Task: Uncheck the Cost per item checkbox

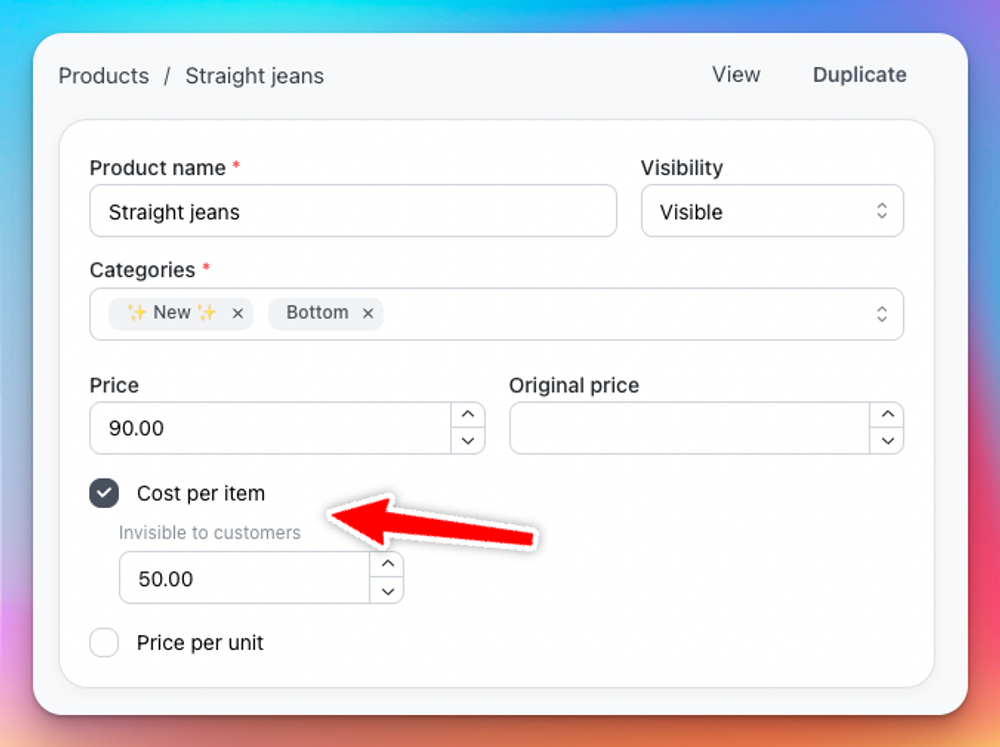Action: [x=104, y=493]
